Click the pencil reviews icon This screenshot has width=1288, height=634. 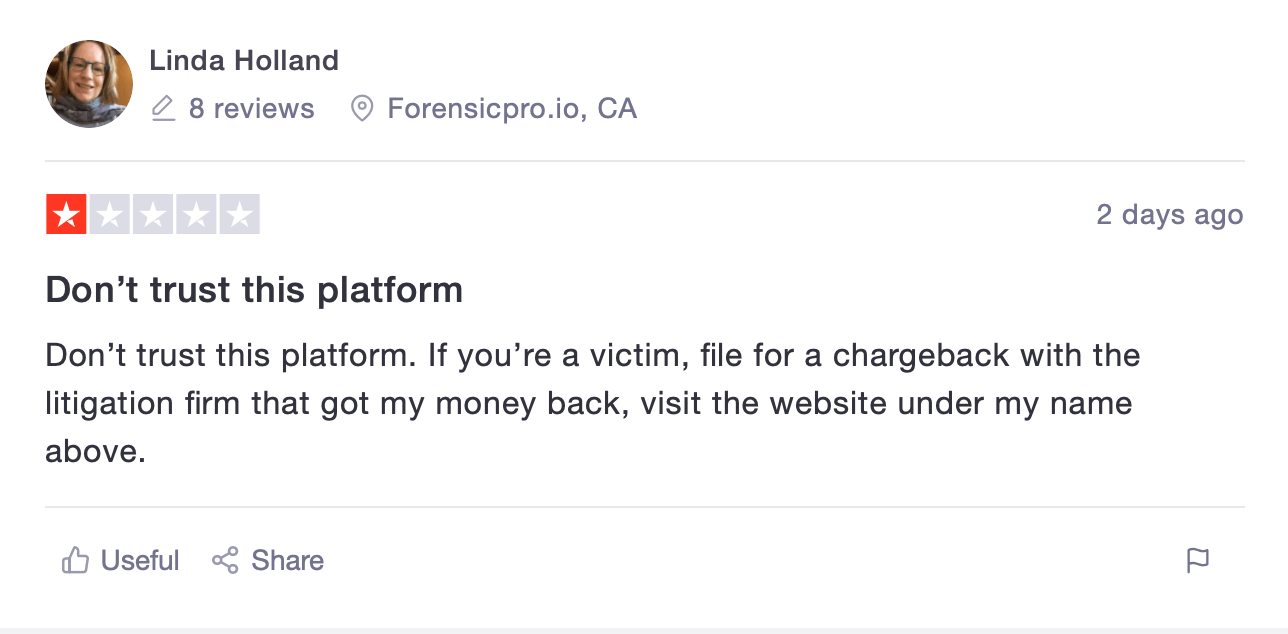click(x=163, y=108)
